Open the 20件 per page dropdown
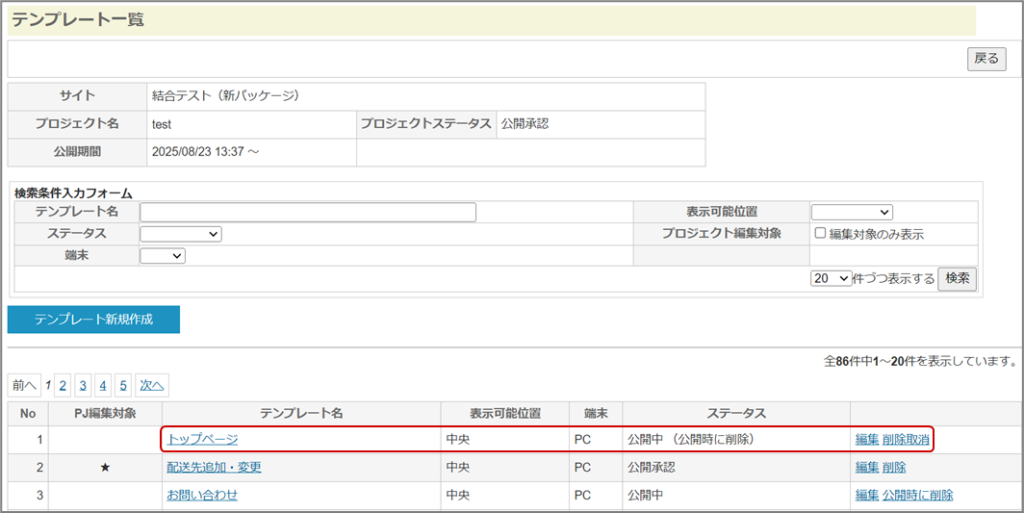Viewport: 1024px width, 513px height. click(831, 279)
